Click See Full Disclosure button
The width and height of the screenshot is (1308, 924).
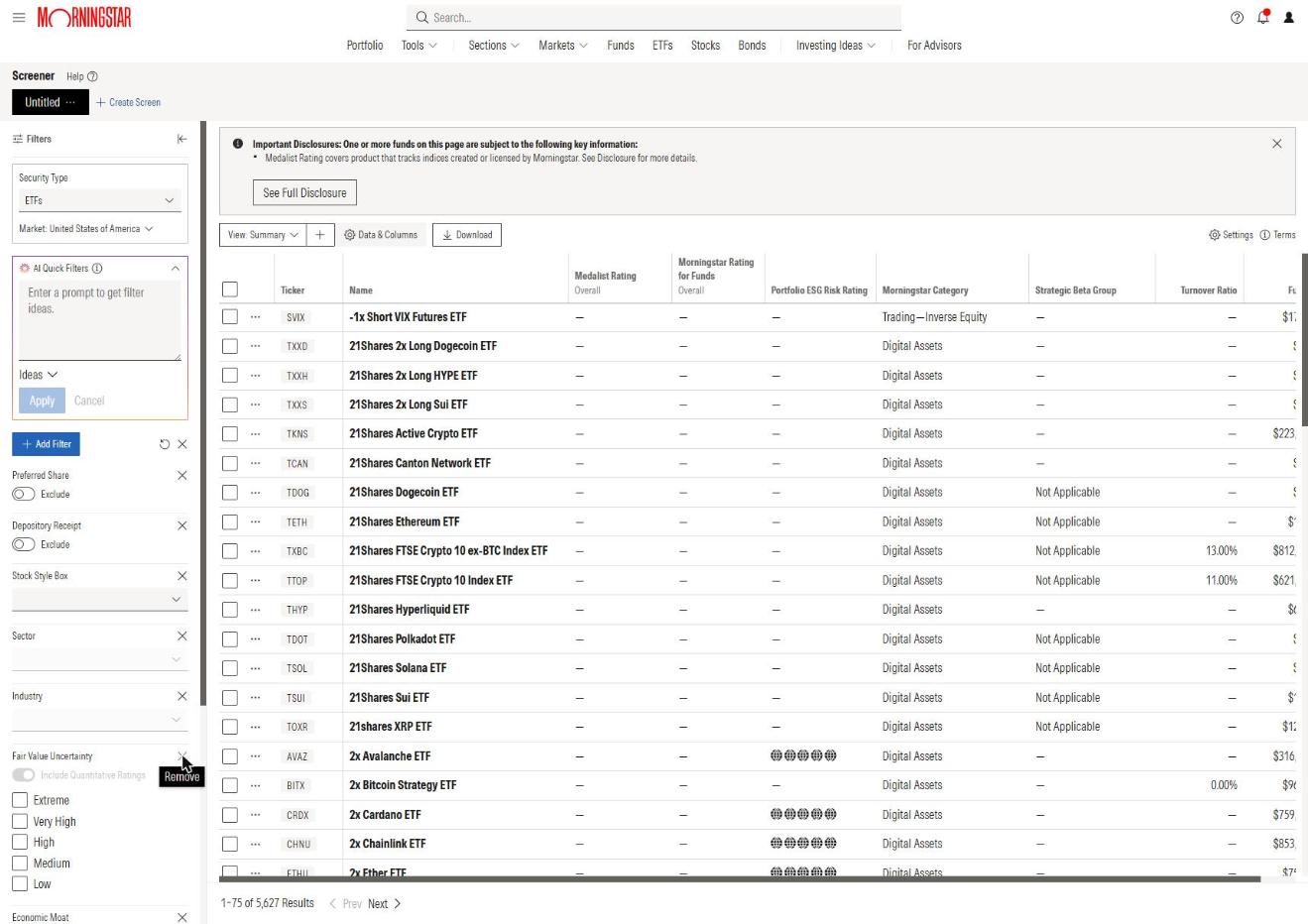point(304,192)
